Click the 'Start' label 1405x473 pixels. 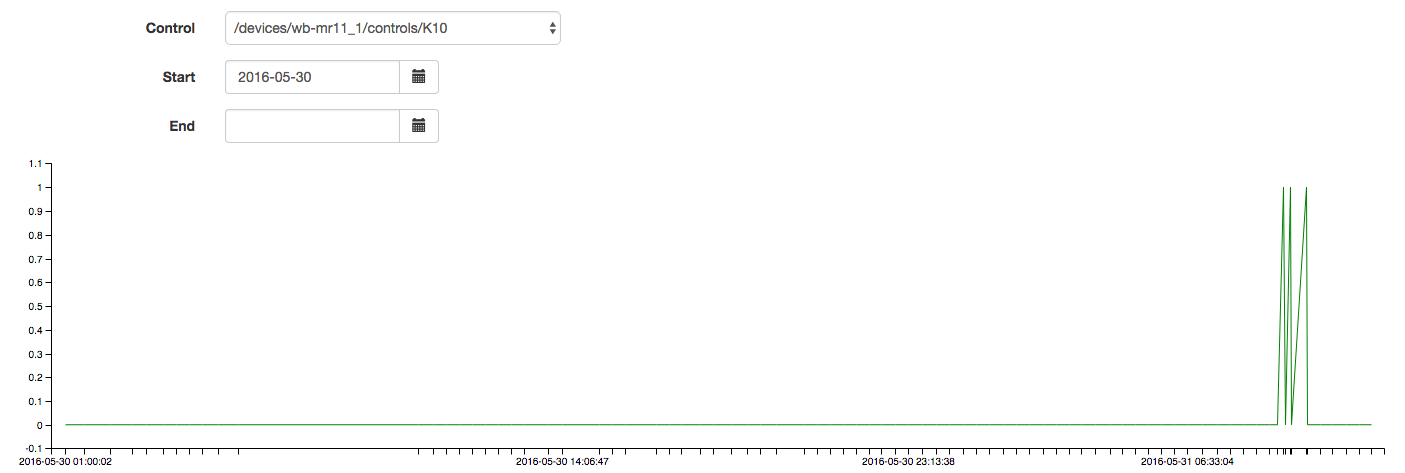(x=179, y=77)
